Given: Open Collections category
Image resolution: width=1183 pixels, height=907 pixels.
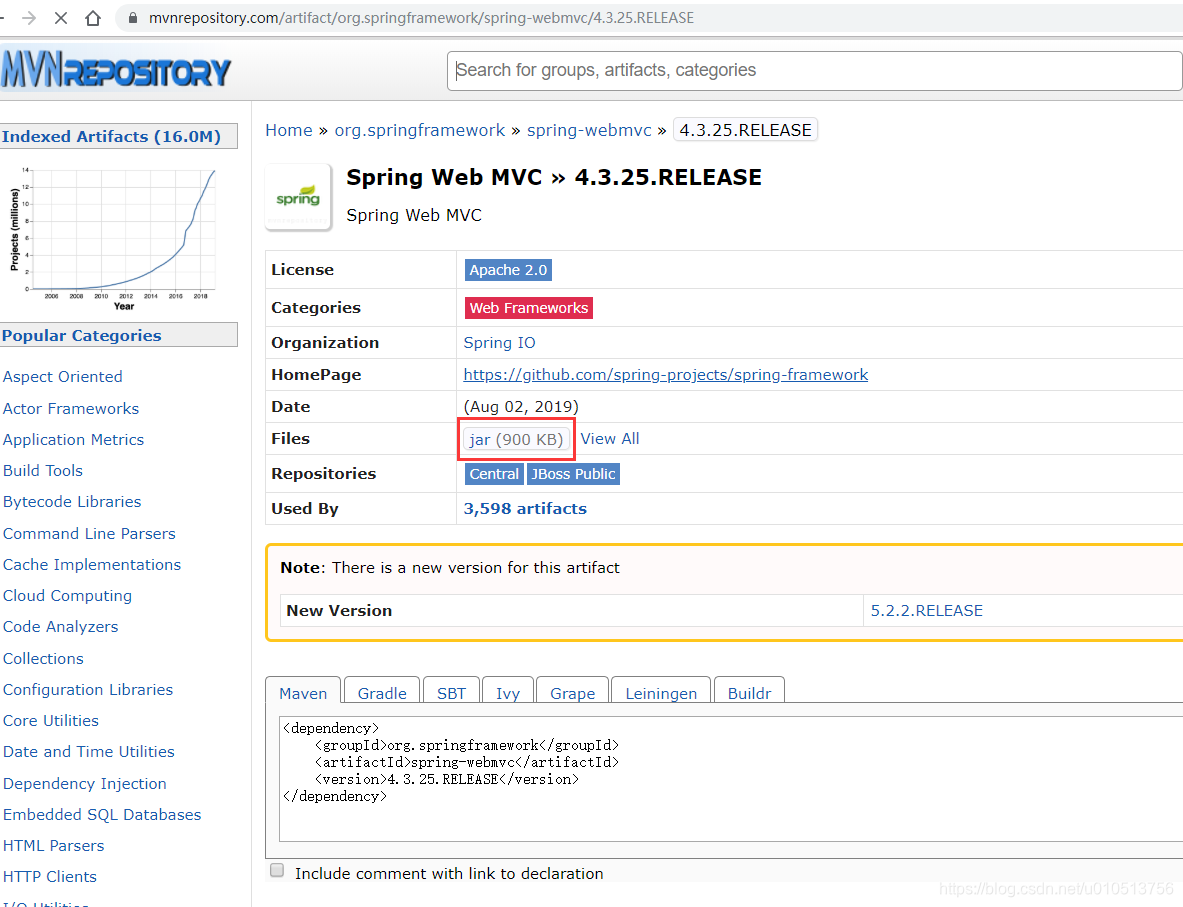Looking at the screenshot, I should click(x=43, y=658).
